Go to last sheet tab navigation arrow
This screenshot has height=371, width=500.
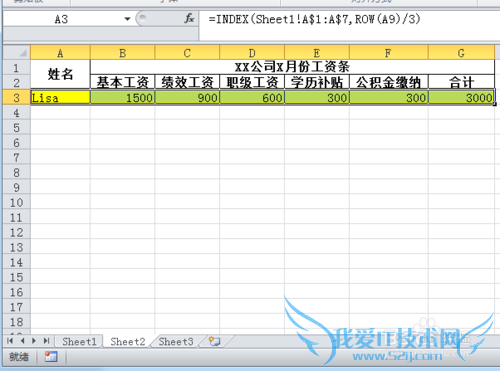pyautogui.click(x=46, y=341)
